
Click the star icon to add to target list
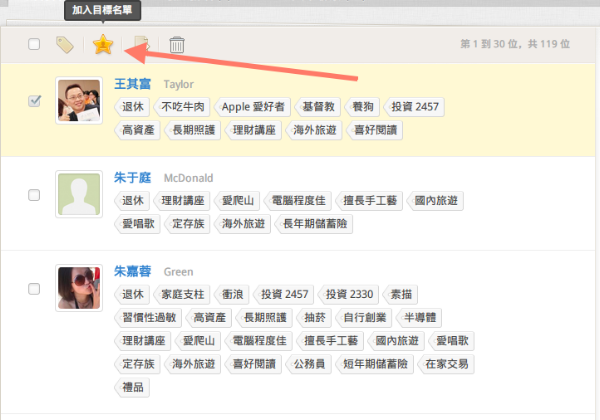point(102,44)
